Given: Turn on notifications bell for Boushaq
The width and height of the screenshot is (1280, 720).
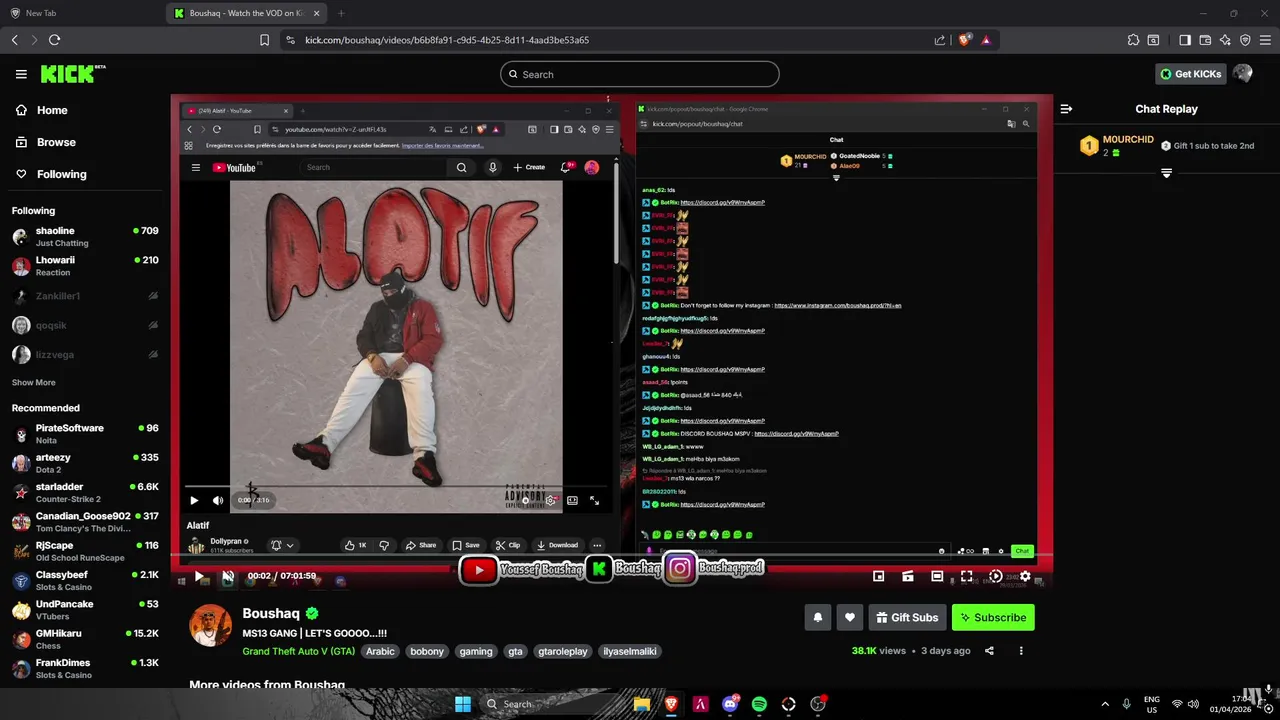Looking at the screenshot, I should pyautogui.click(x=818, y=617).
